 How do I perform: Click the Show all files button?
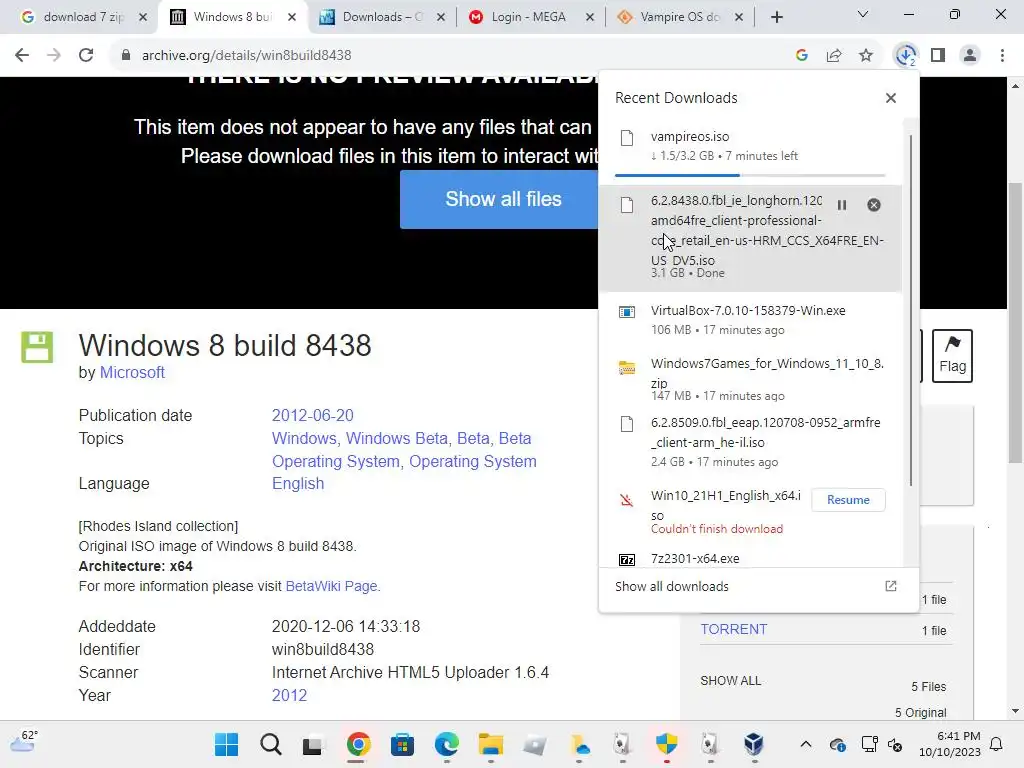point(503,199)
